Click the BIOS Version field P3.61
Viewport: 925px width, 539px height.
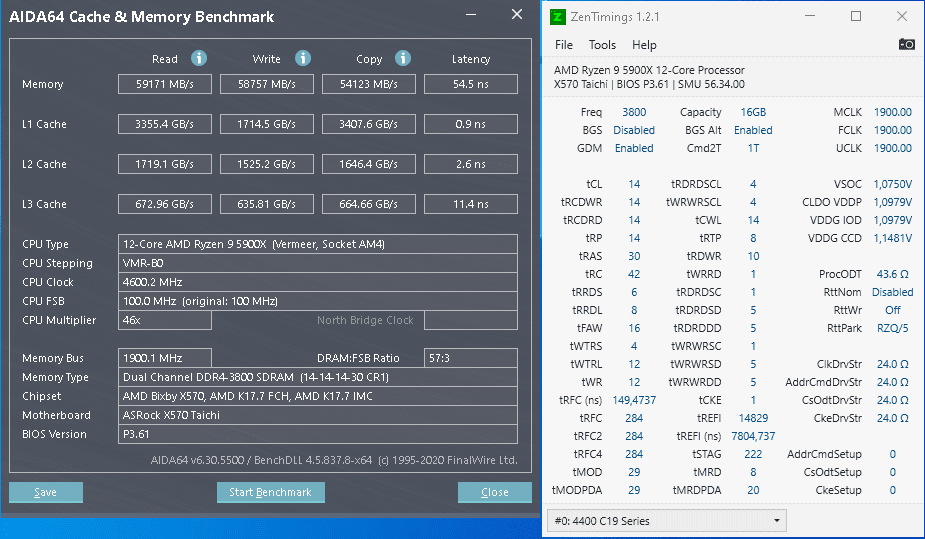coord(317,433)
